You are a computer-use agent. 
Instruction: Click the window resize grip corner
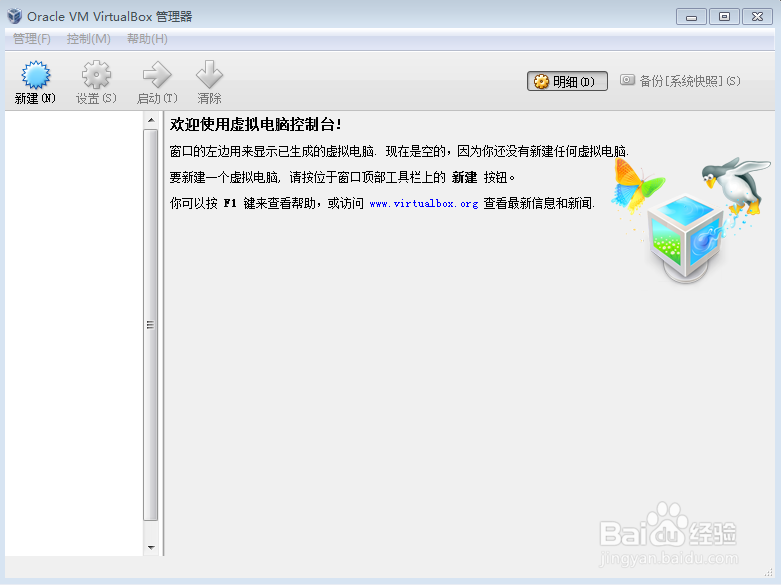click(769, 573)
